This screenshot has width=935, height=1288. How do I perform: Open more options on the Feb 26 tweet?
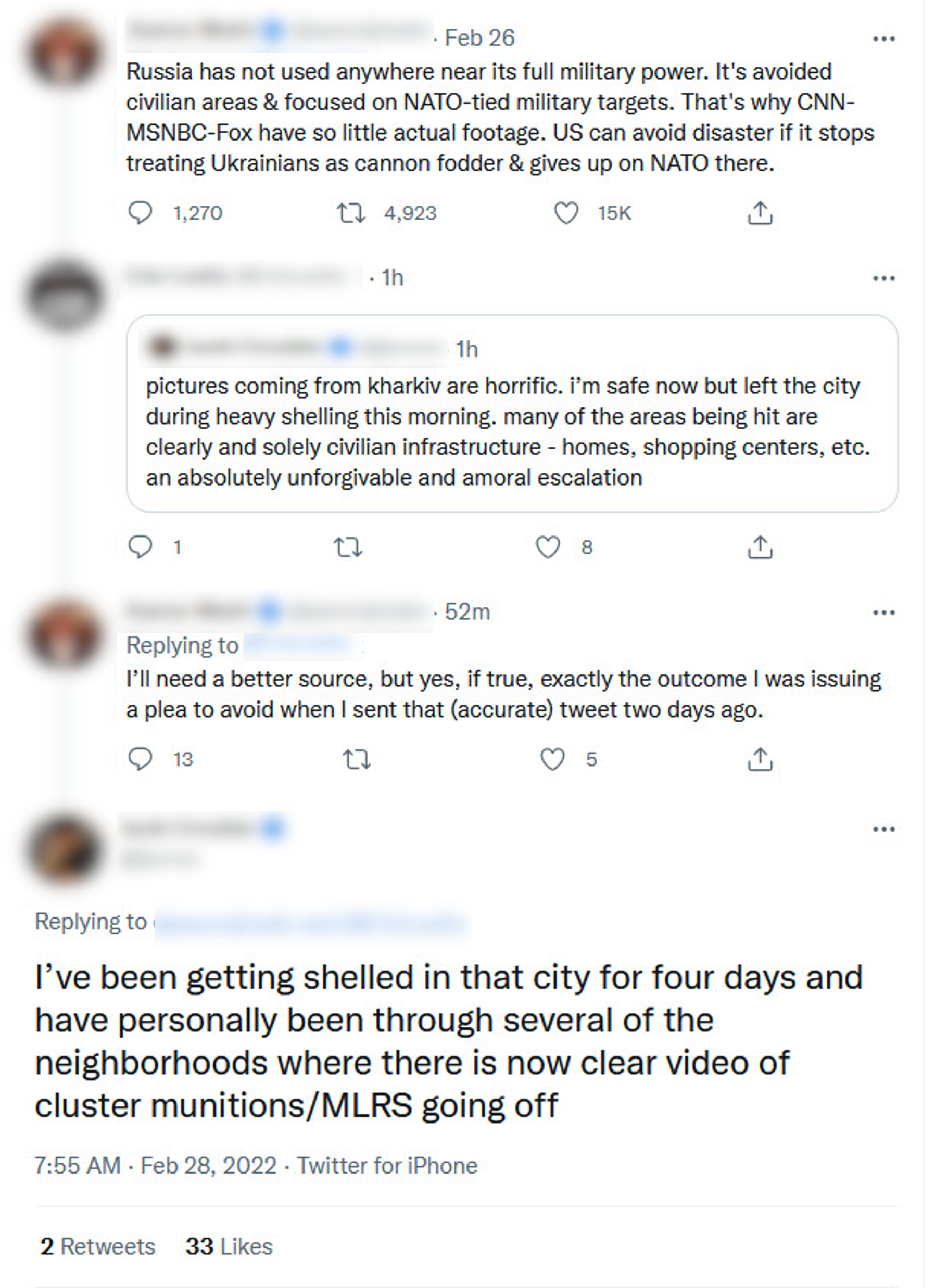(883, 39)
